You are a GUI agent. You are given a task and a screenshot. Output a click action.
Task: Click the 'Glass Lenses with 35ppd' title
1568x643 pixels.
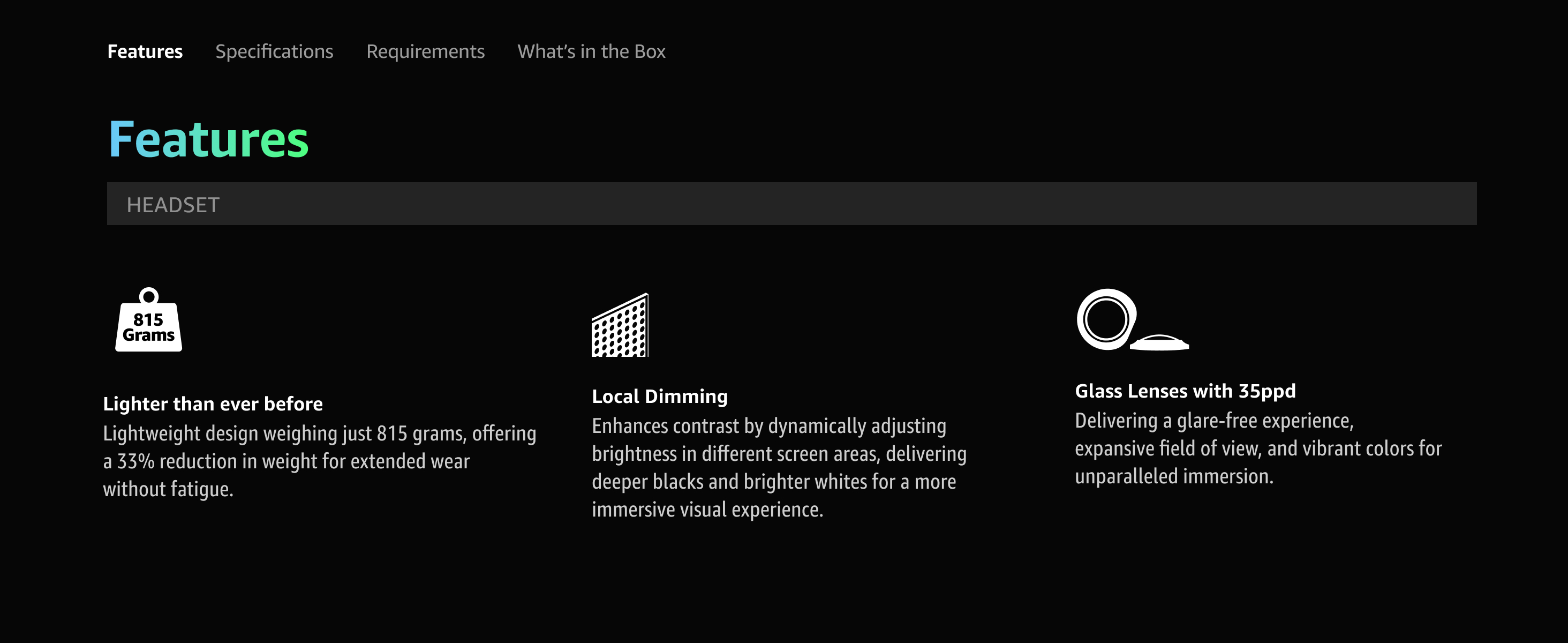click(x=1185, y=391)
